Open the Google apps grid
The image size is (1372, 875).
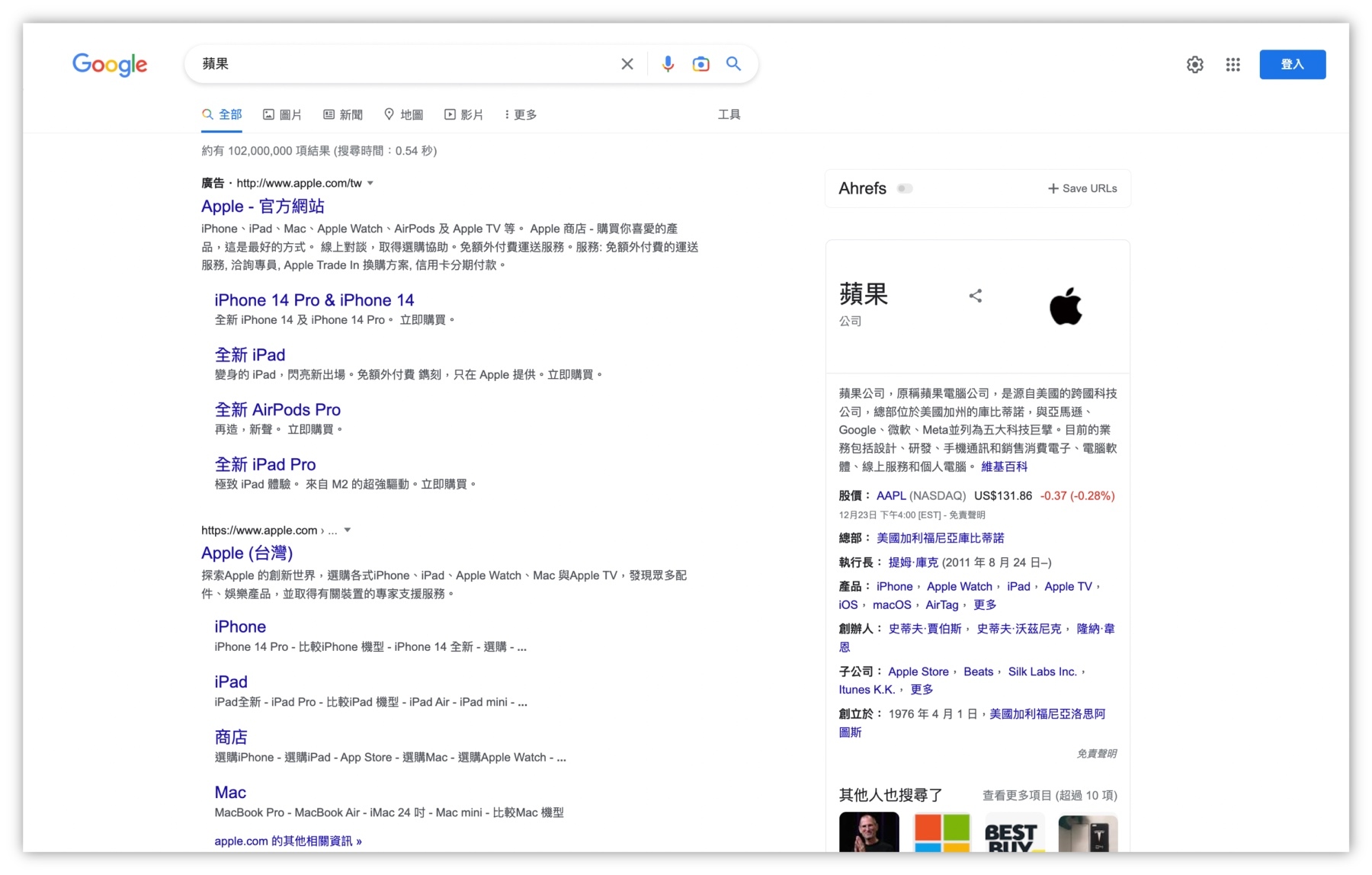click(1233, 65)
